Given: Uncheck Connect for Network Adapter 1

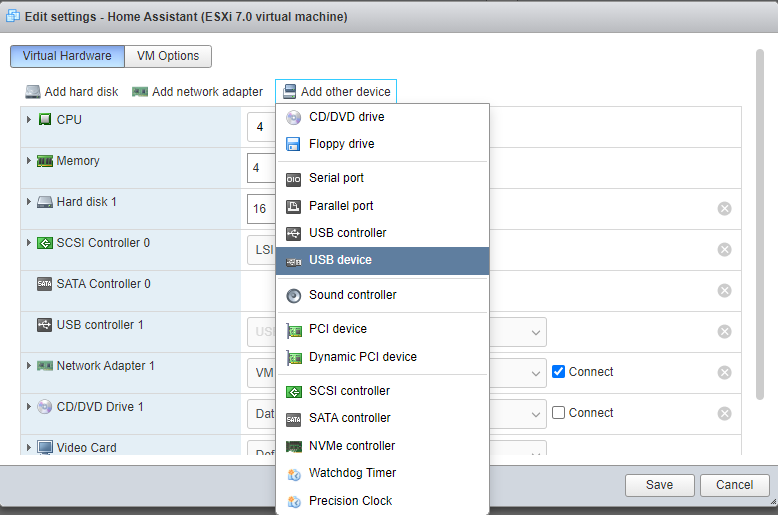Looking at the screenshot, I should click(x=558, y=372).
